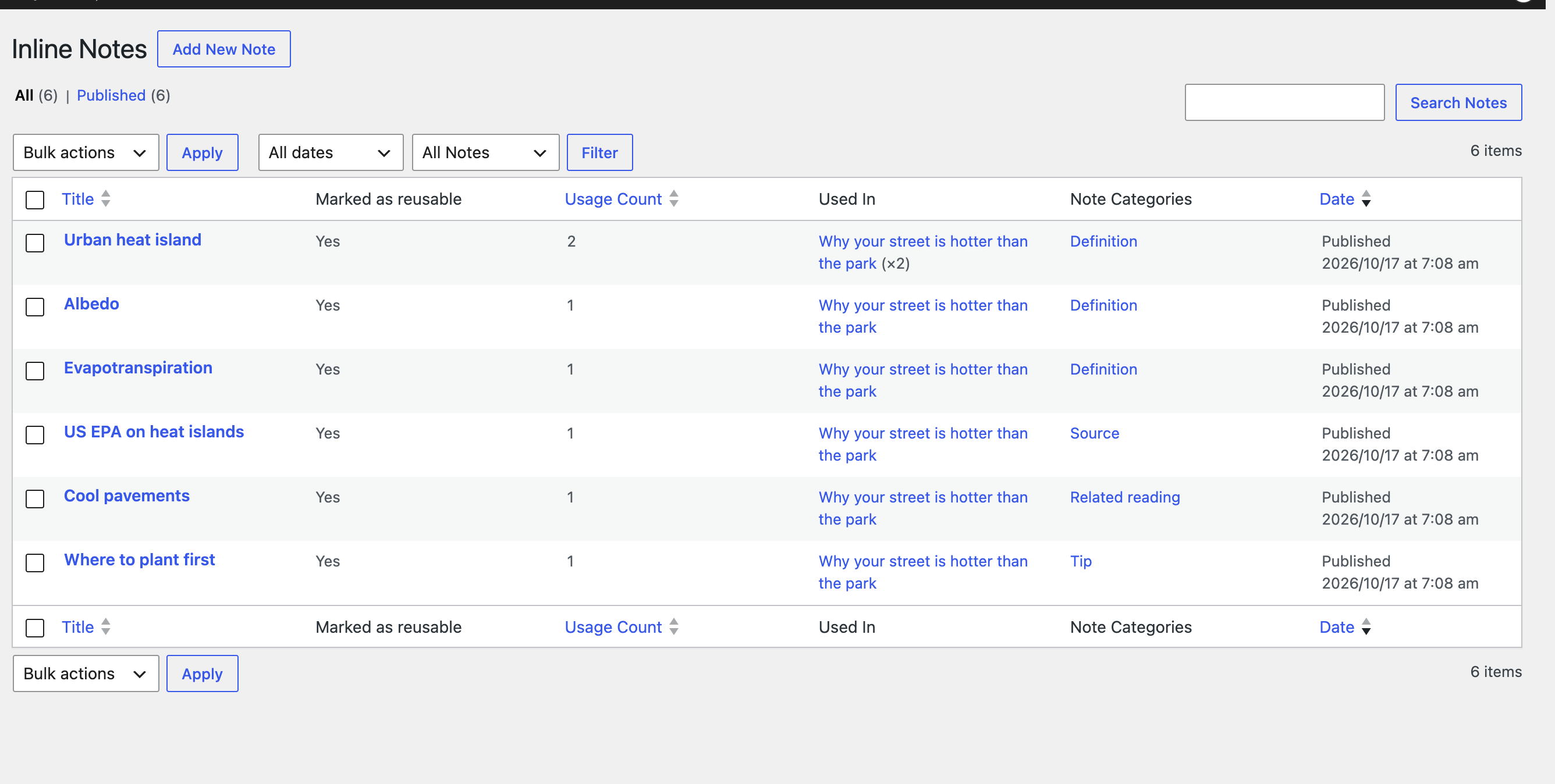Filter by Related reading category link
The height and width of the screenshot is (784, 1555).
(1125, 497)
